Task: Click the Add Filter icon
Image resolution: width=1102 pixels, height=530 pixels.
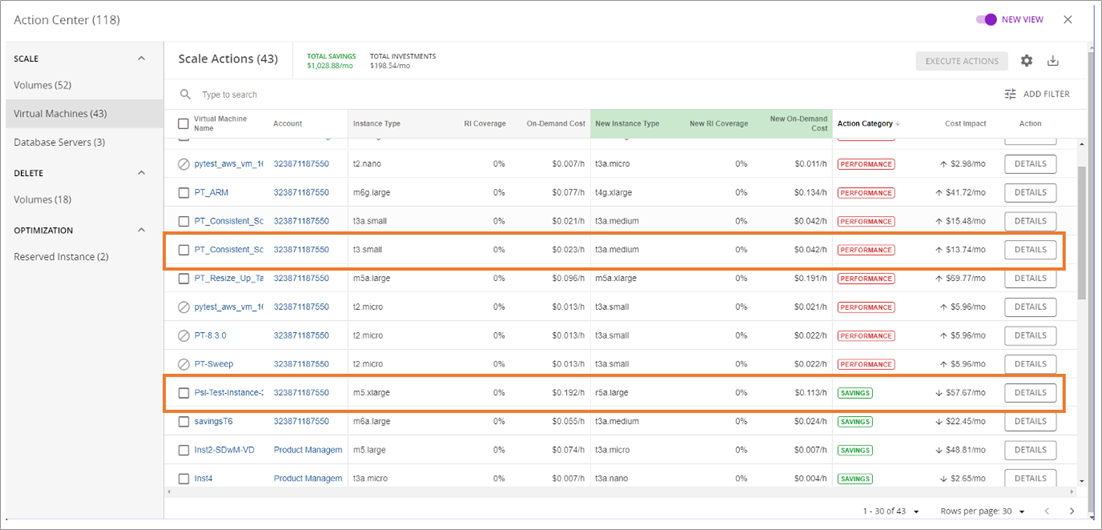Action: [1010, 94]
